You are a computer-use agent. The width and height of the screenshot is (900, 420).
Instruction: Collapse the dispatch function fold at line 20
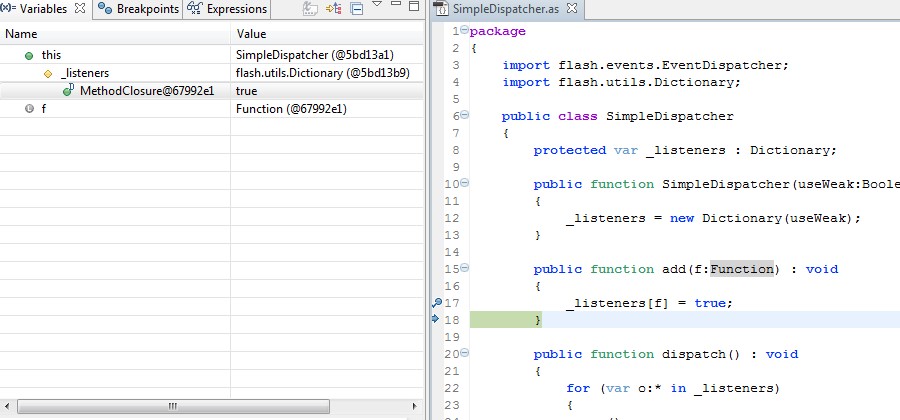pyautogui.click(x=465, y=354)
